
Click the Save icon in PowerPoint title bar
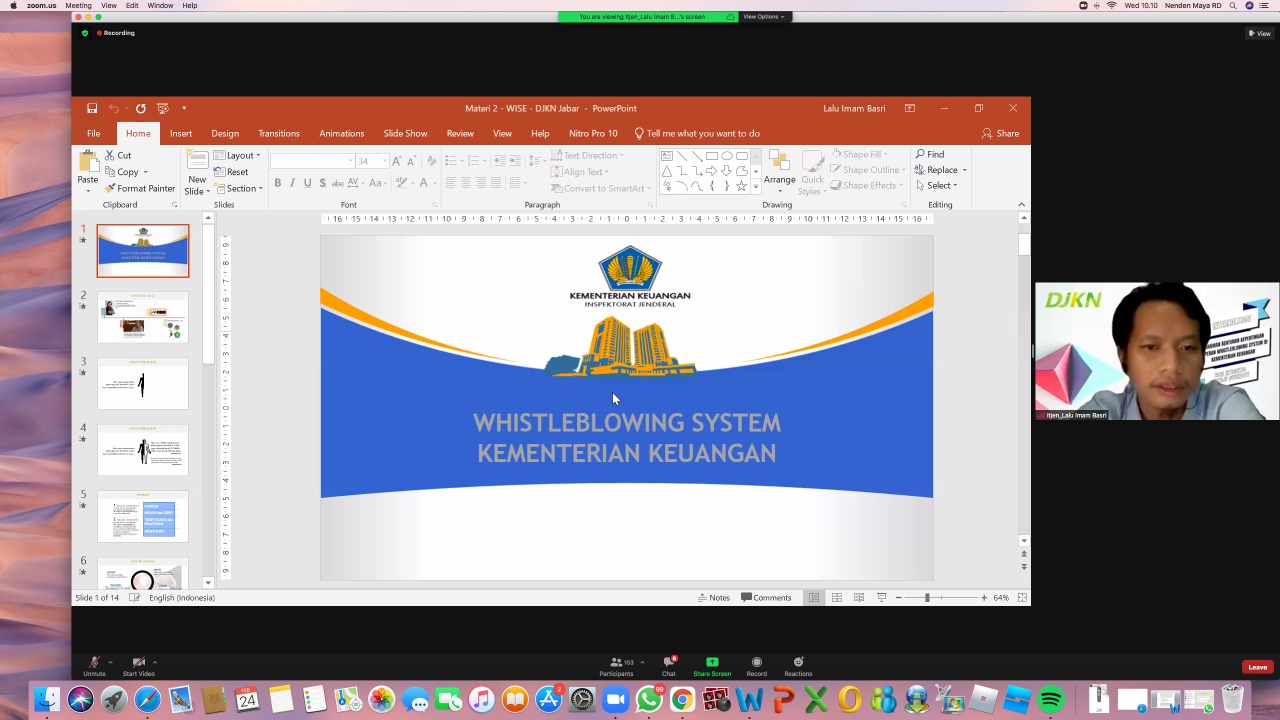pyautogui.click(x=92, y=108)
